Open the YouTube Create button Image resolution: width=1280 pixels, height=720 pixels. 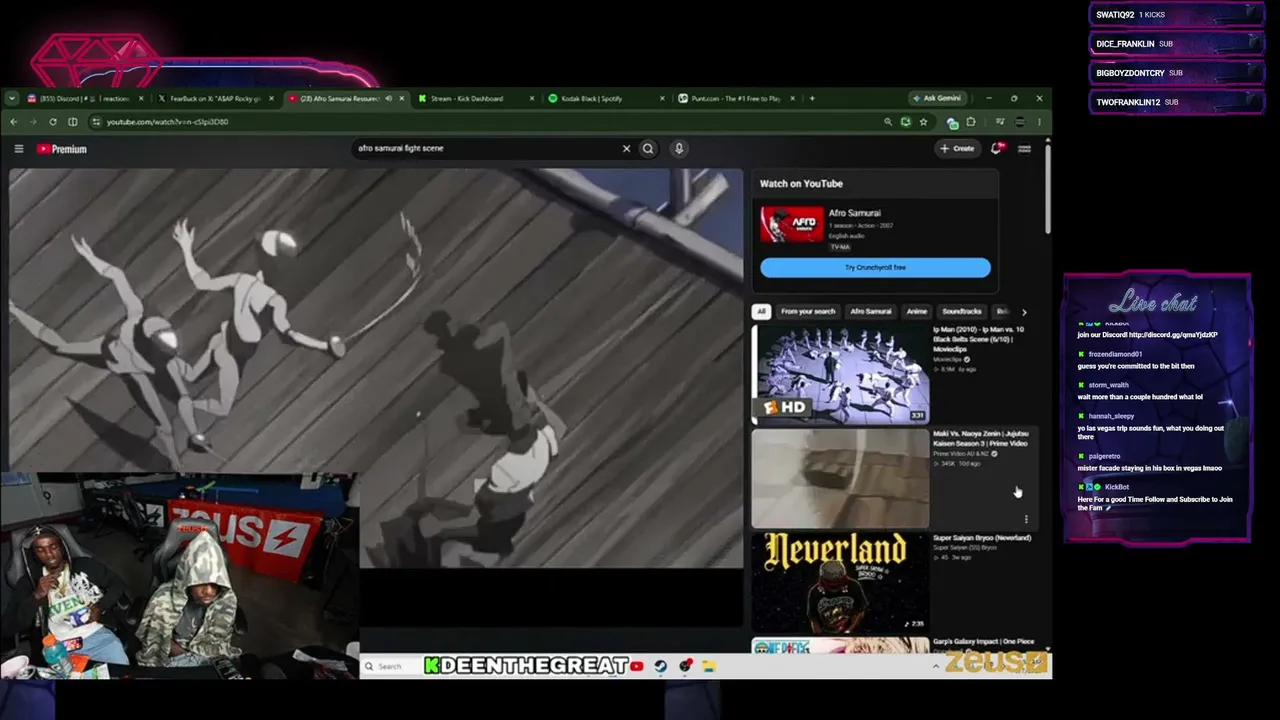tap(957, 148)
